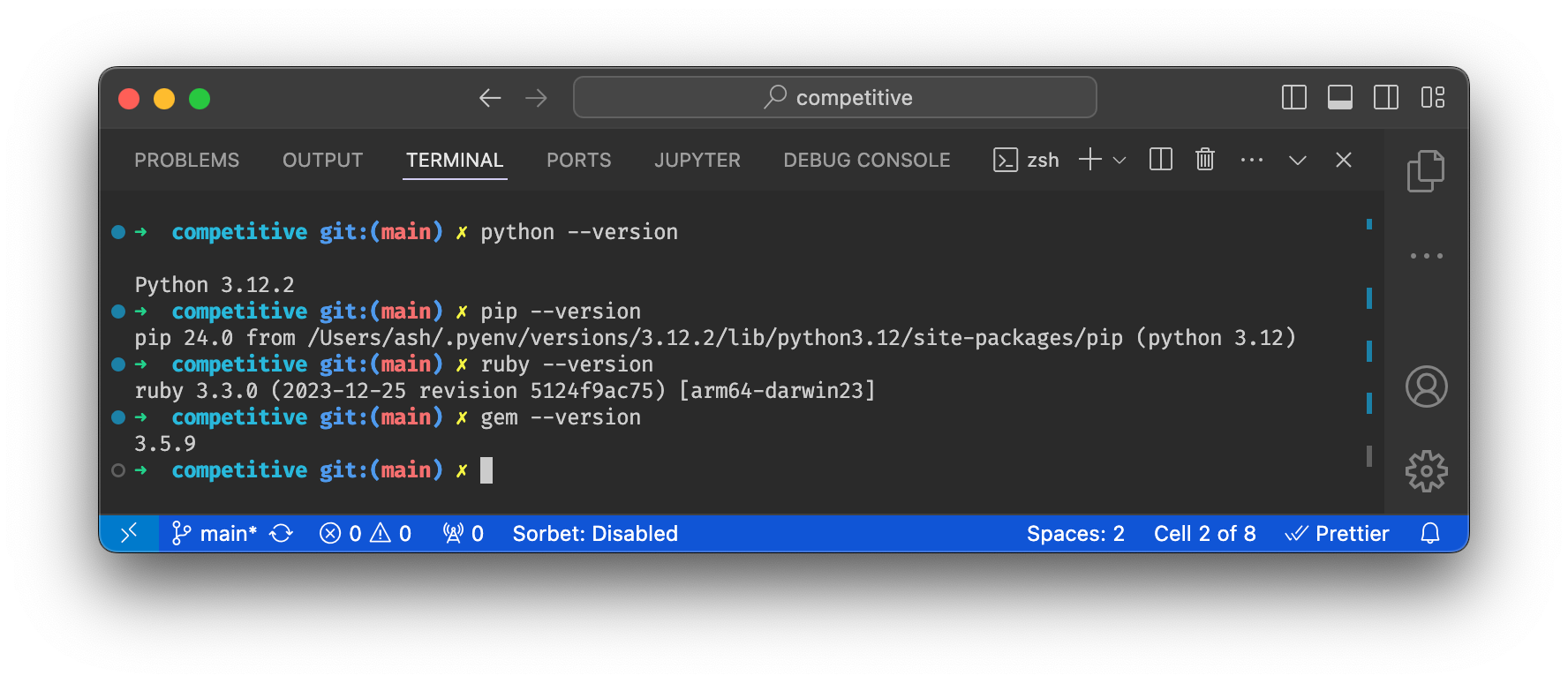Go back with the left arrow

[x=490, y=98]
